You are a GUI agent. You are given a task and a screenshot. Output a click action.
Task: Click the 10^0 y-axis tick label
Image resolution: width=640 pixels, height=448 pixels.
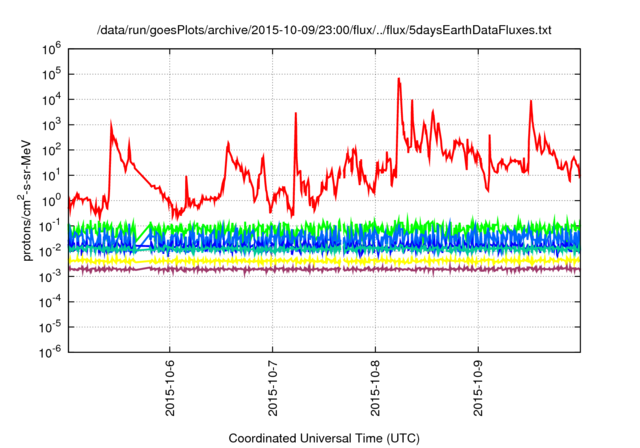coord(51,201)
